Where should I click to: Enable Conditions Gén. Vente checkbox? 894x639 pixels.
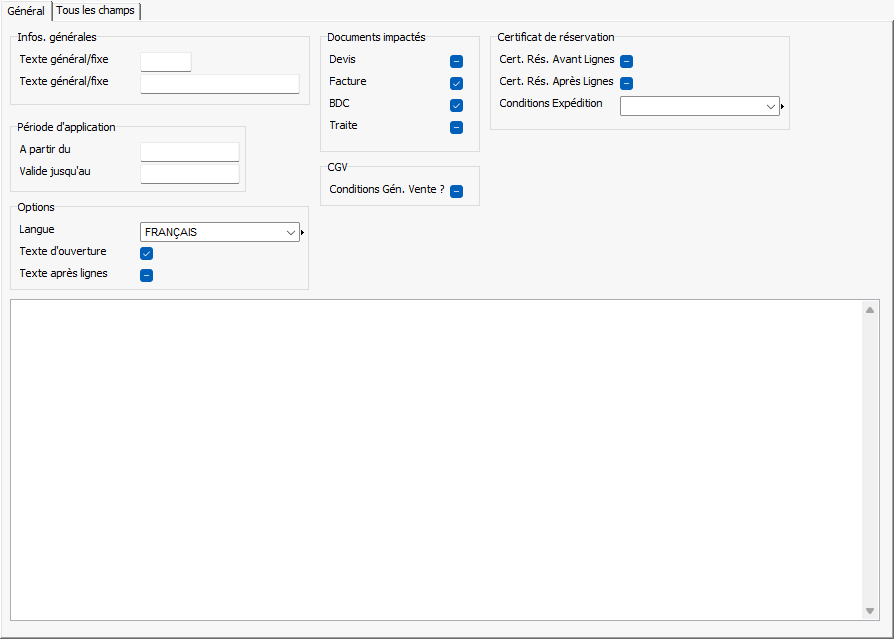456,191
